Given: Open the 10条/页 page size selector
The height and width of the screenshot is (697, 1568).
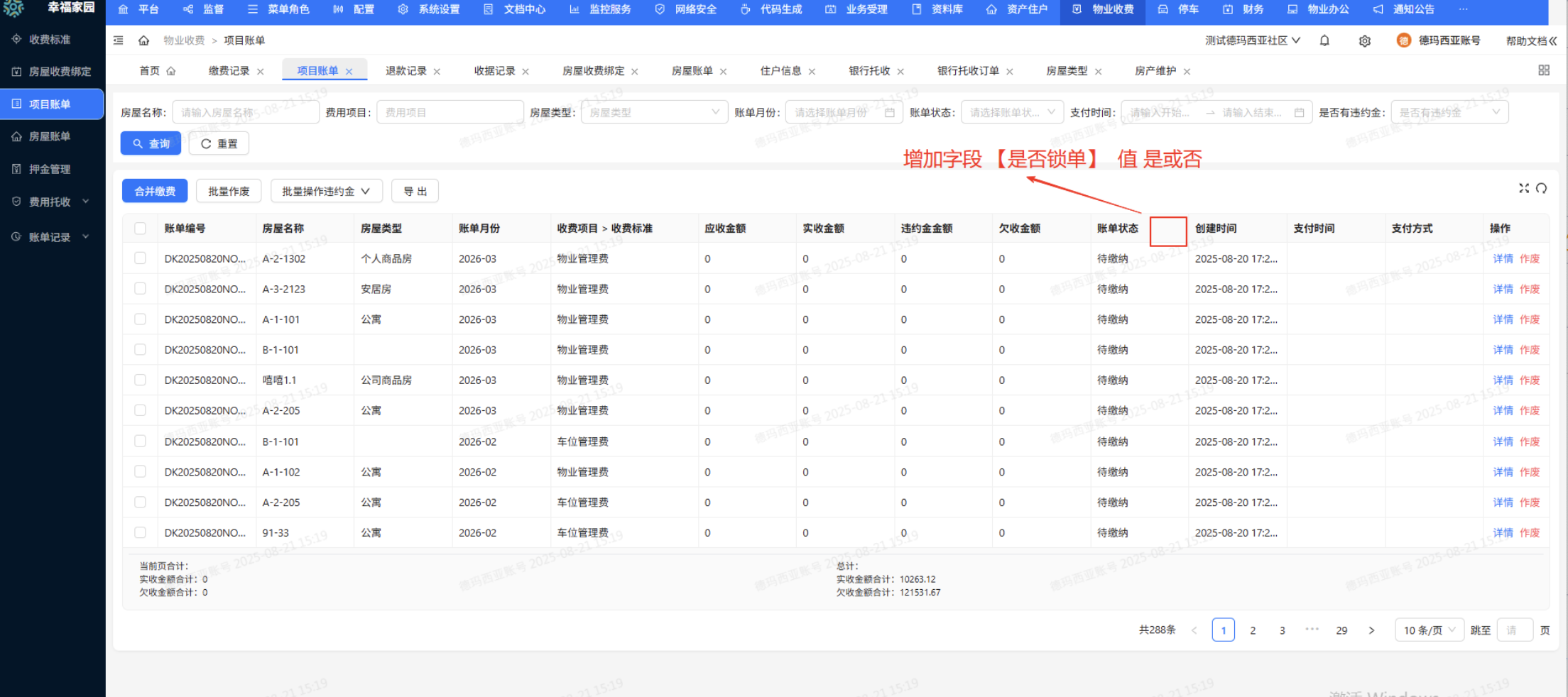Looking at the screenshot, I should [x=1428, y=630].
